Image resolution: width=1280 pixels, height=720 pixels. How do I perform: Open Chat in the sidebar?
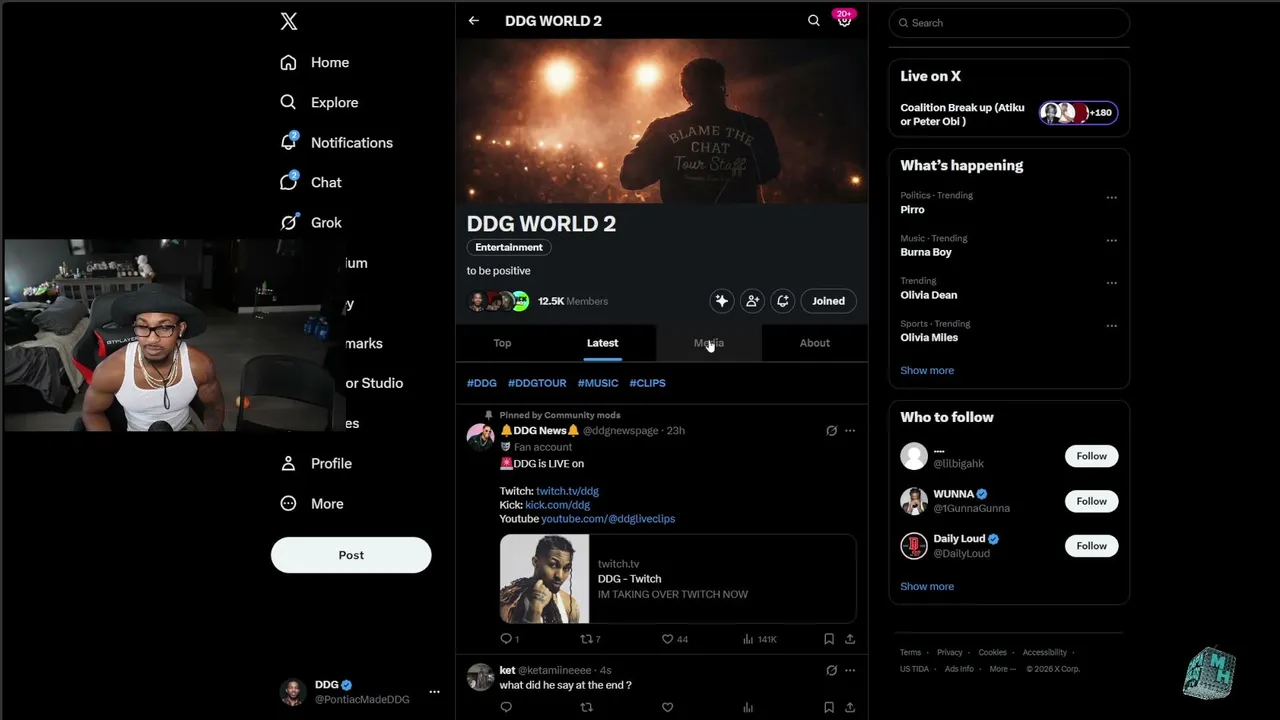[311, 183]
